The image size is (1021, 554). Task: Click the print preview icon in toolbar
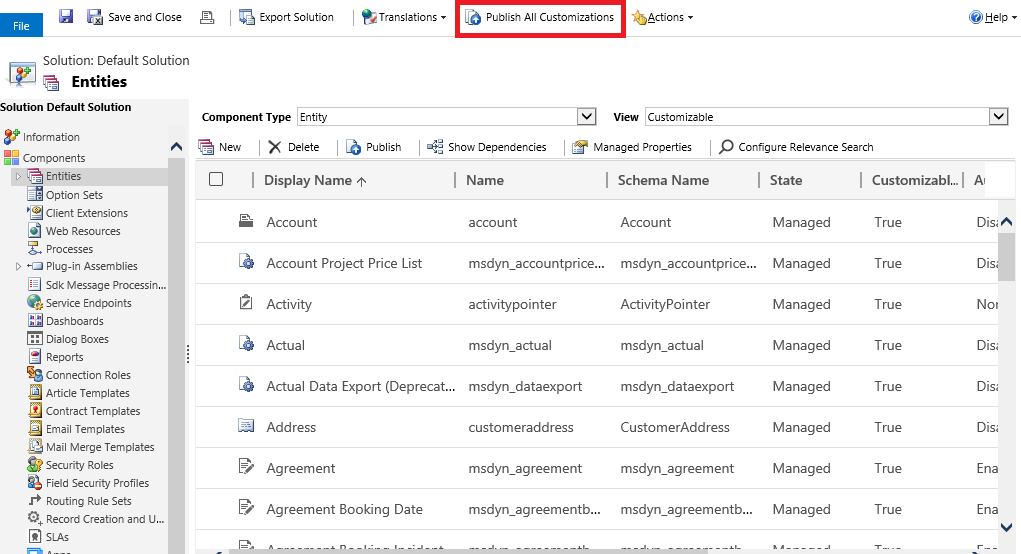coord(207,17)
